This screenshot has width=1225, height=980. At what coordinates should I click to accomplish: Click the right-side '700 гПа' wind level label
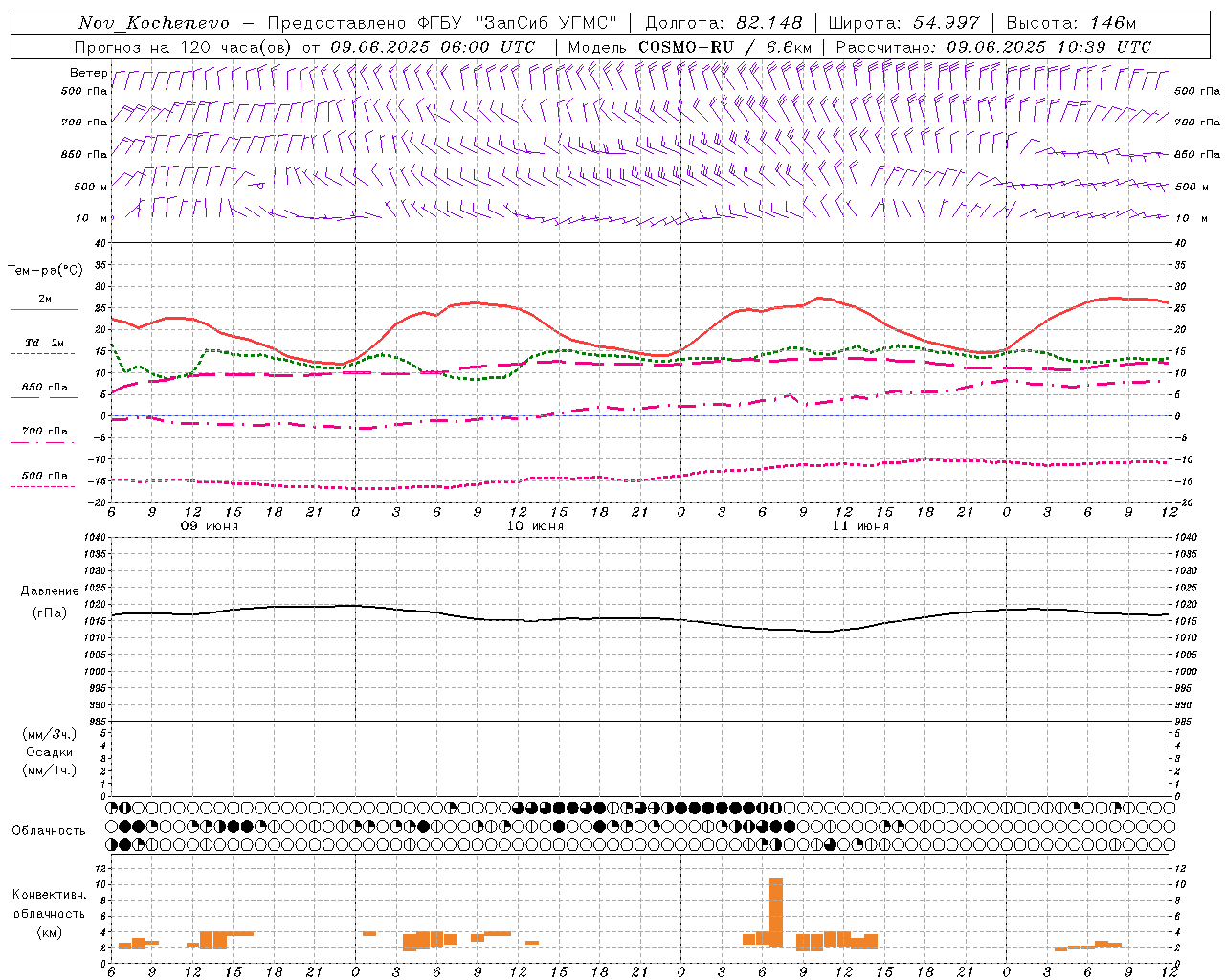tap(1197, 122)
